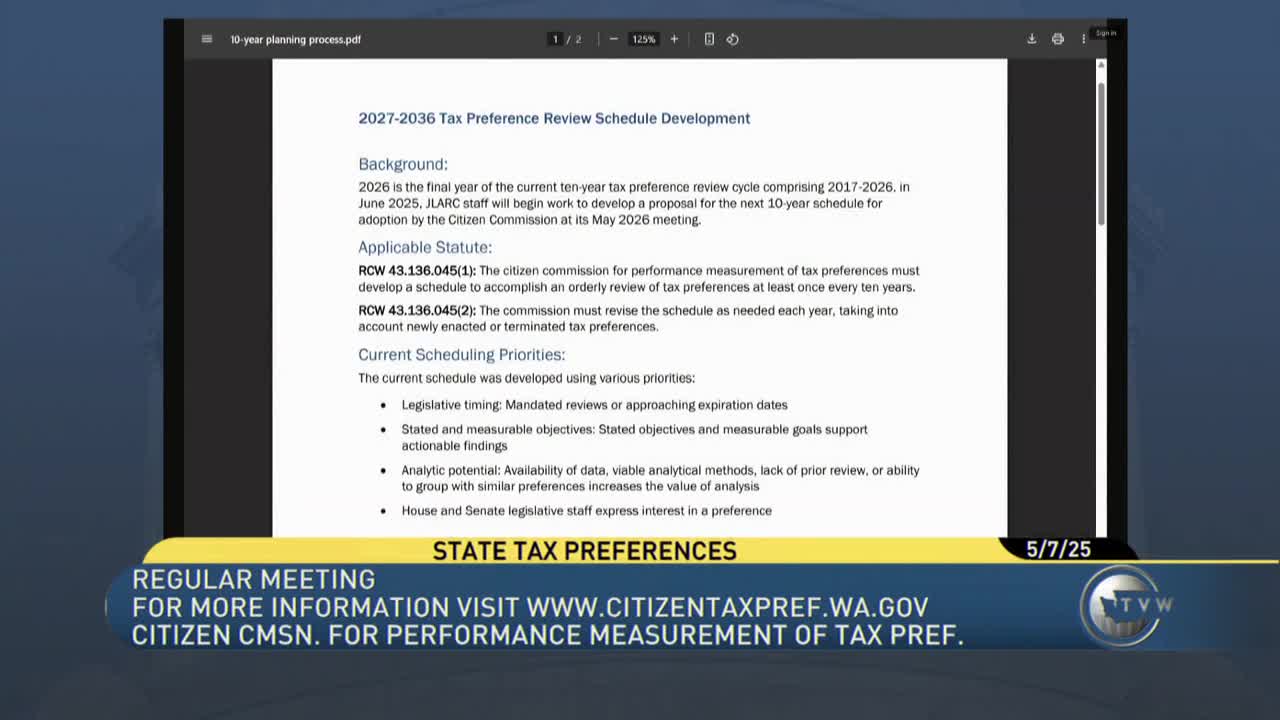
Task: Click the date "5/7/25" in the banner
Action: click(x=1058, y=549)
